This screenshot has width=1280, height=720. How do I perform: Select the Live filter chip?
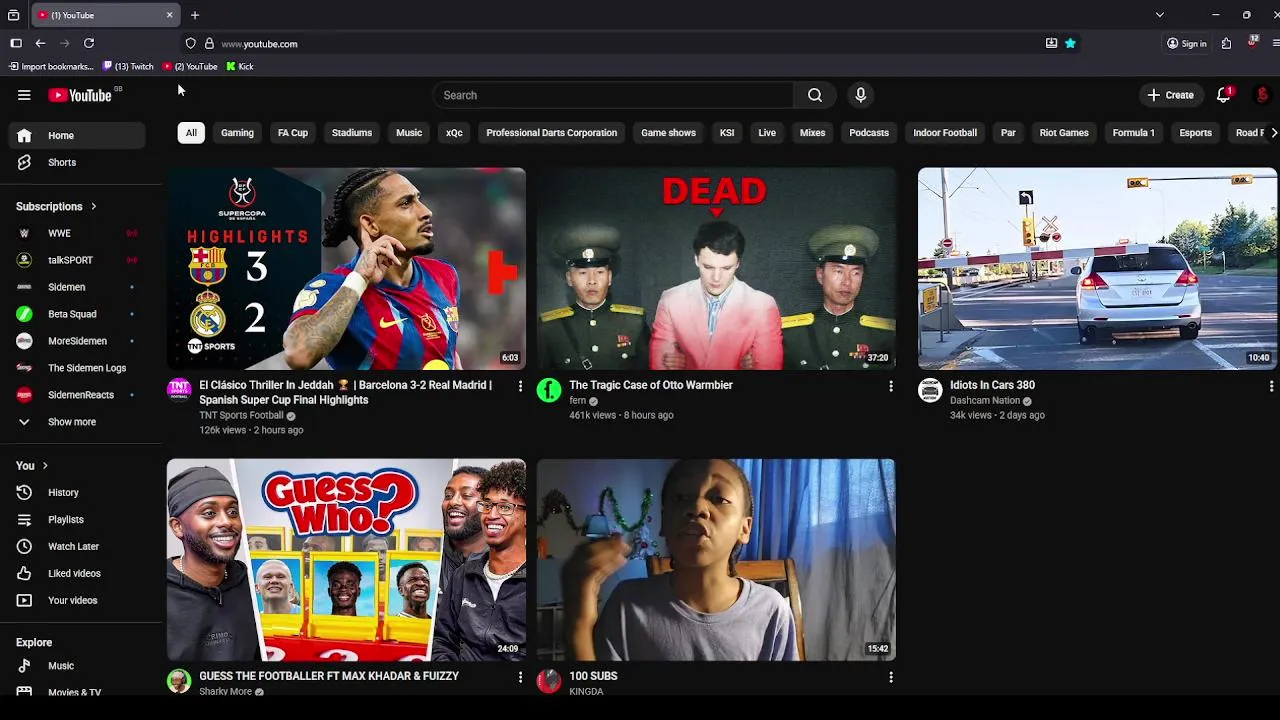pyautogui.click(x=767, y=133)
